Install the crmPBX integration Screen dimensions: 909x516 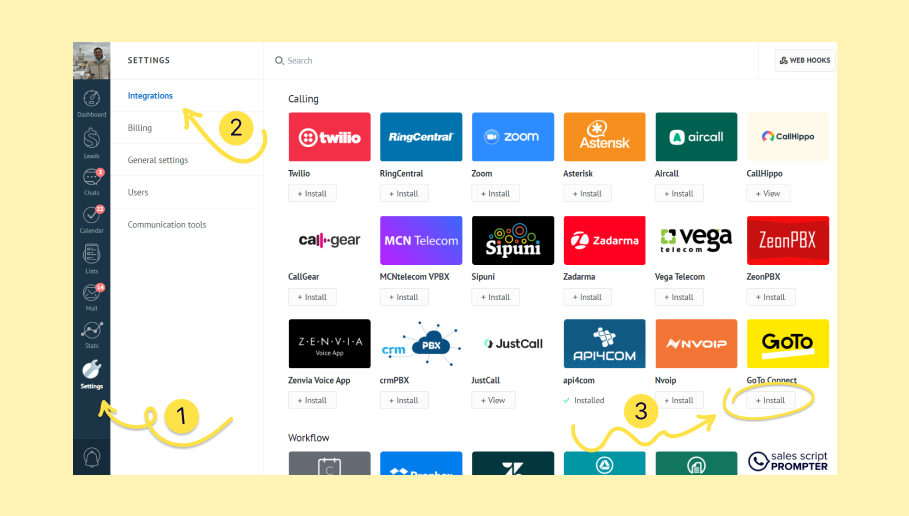pyautogui.click(x=404, y=400)
